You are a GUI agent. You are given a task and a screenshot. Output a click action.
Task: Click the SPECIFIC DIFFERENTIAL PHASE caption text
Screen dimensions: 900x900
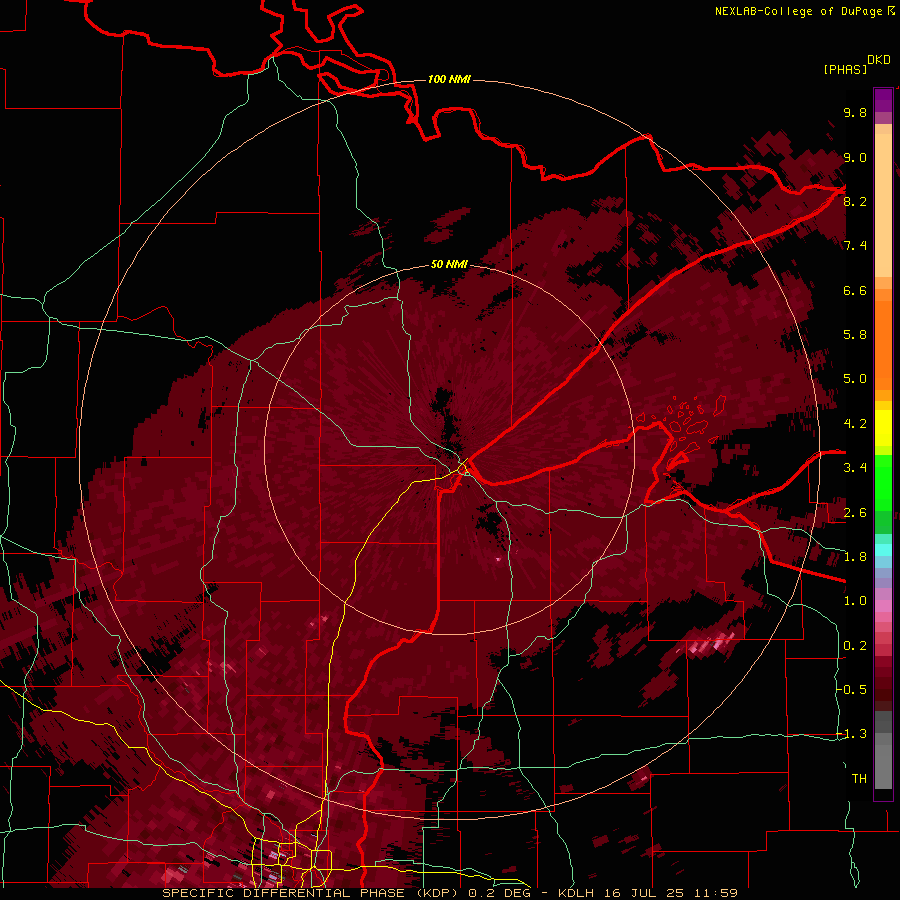point(284,893)
